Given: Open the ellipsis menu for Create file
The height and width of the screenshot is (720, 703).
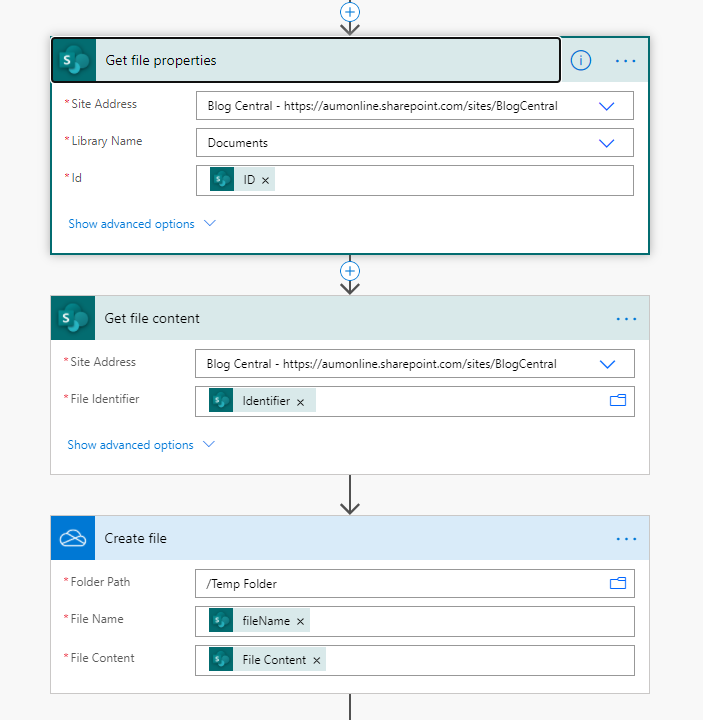Looking at the screenshot, I should point(626,539).
